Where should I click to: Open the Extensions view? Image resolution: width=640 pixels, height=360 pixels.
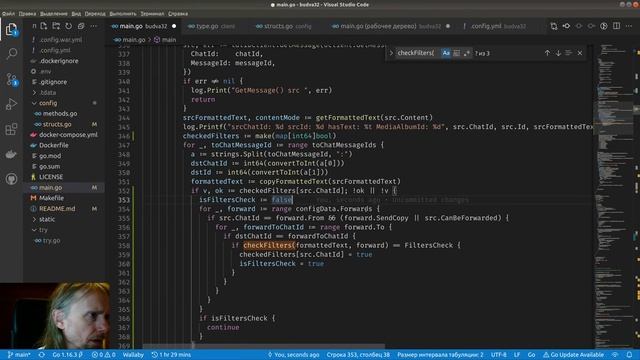click(11, 129)
